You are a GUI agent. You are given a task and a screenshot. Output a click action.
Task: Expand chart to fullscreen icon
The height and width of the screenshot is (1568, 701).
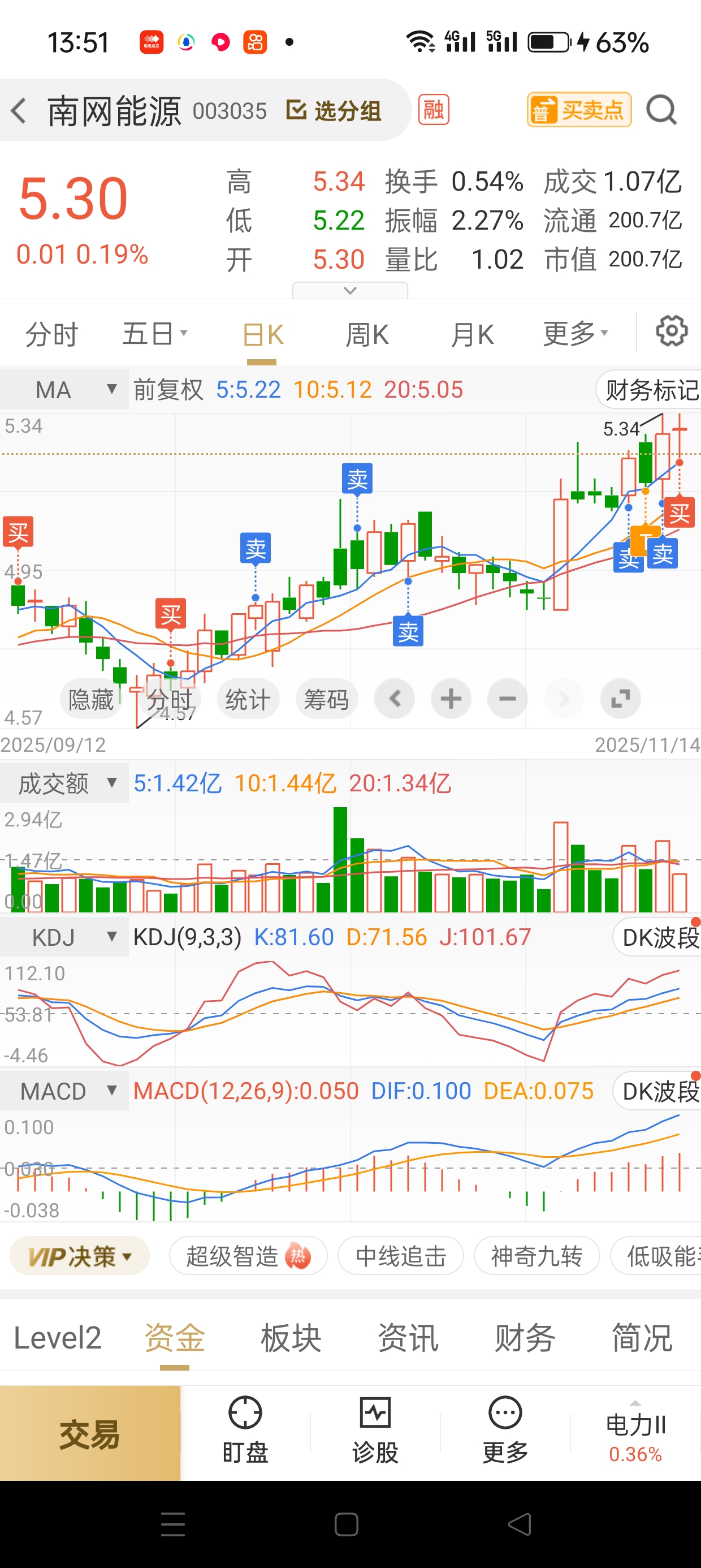pyautogui.click(x=621, y=699)
